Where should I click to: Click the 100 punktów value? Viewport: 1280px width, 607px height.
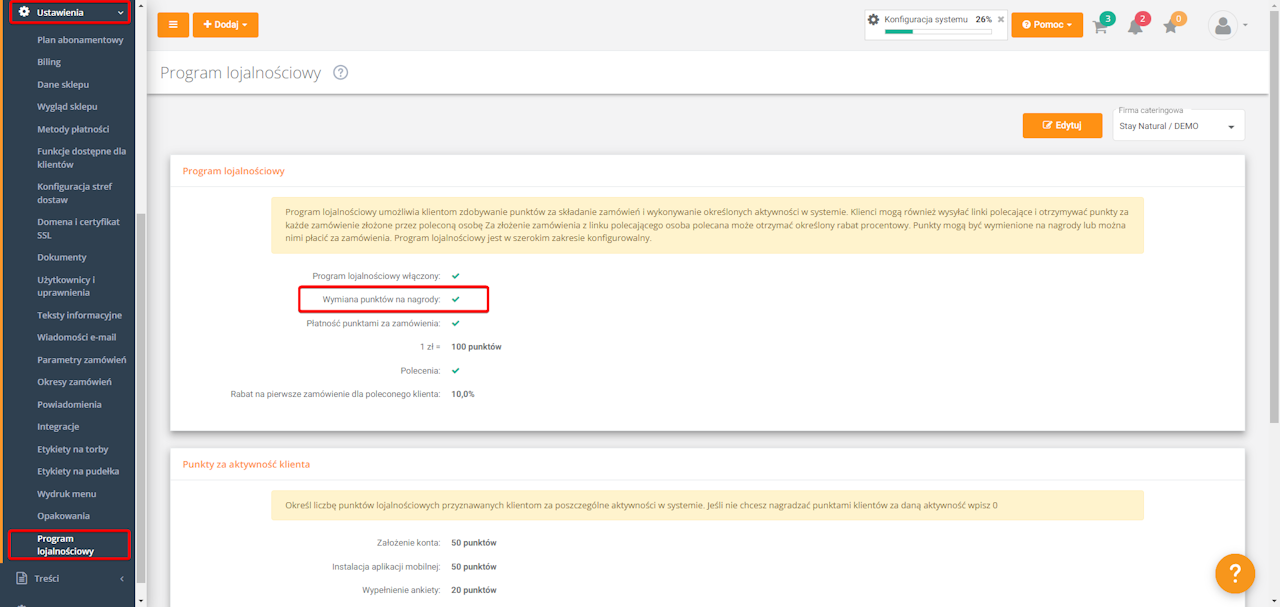tap(476, 347)
